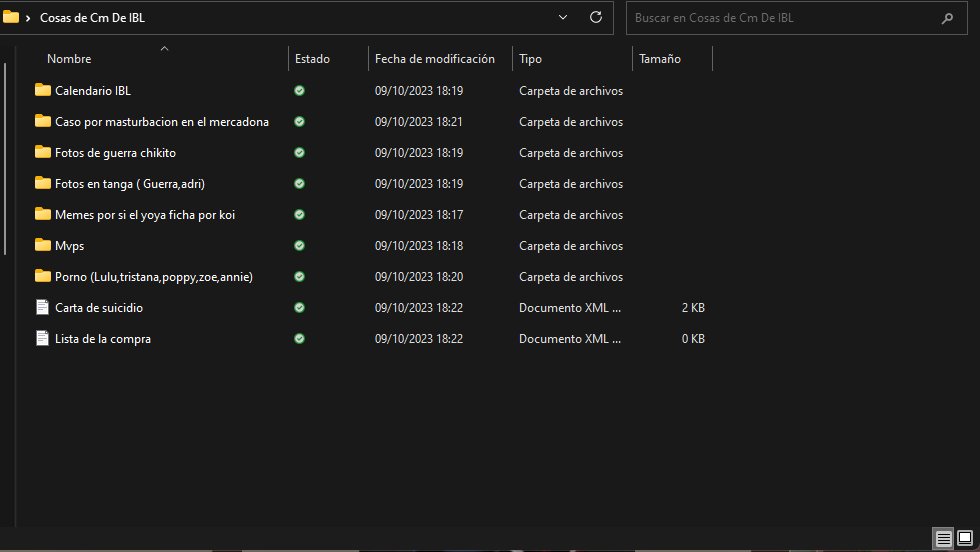Click sync status checkmark for Lista de la compra
This screenshot has width=980, height=552.
[299, 339]
